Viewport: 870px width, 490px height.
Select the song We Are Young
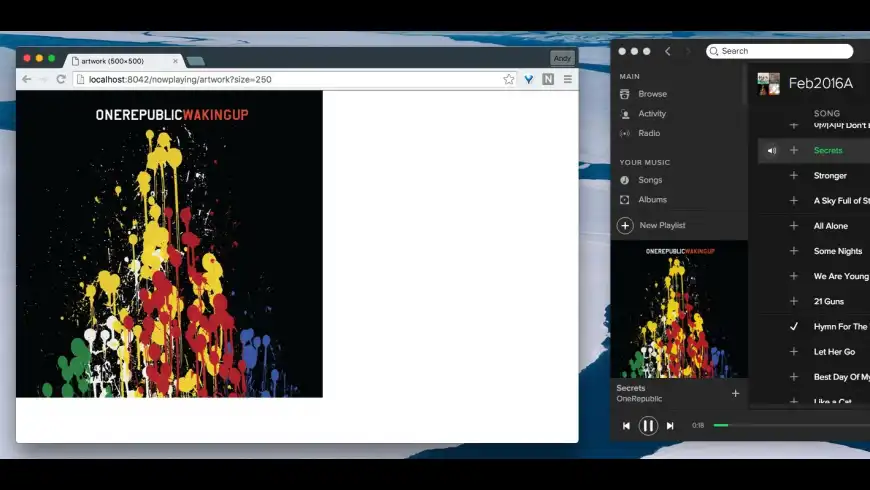coord(841,276)
